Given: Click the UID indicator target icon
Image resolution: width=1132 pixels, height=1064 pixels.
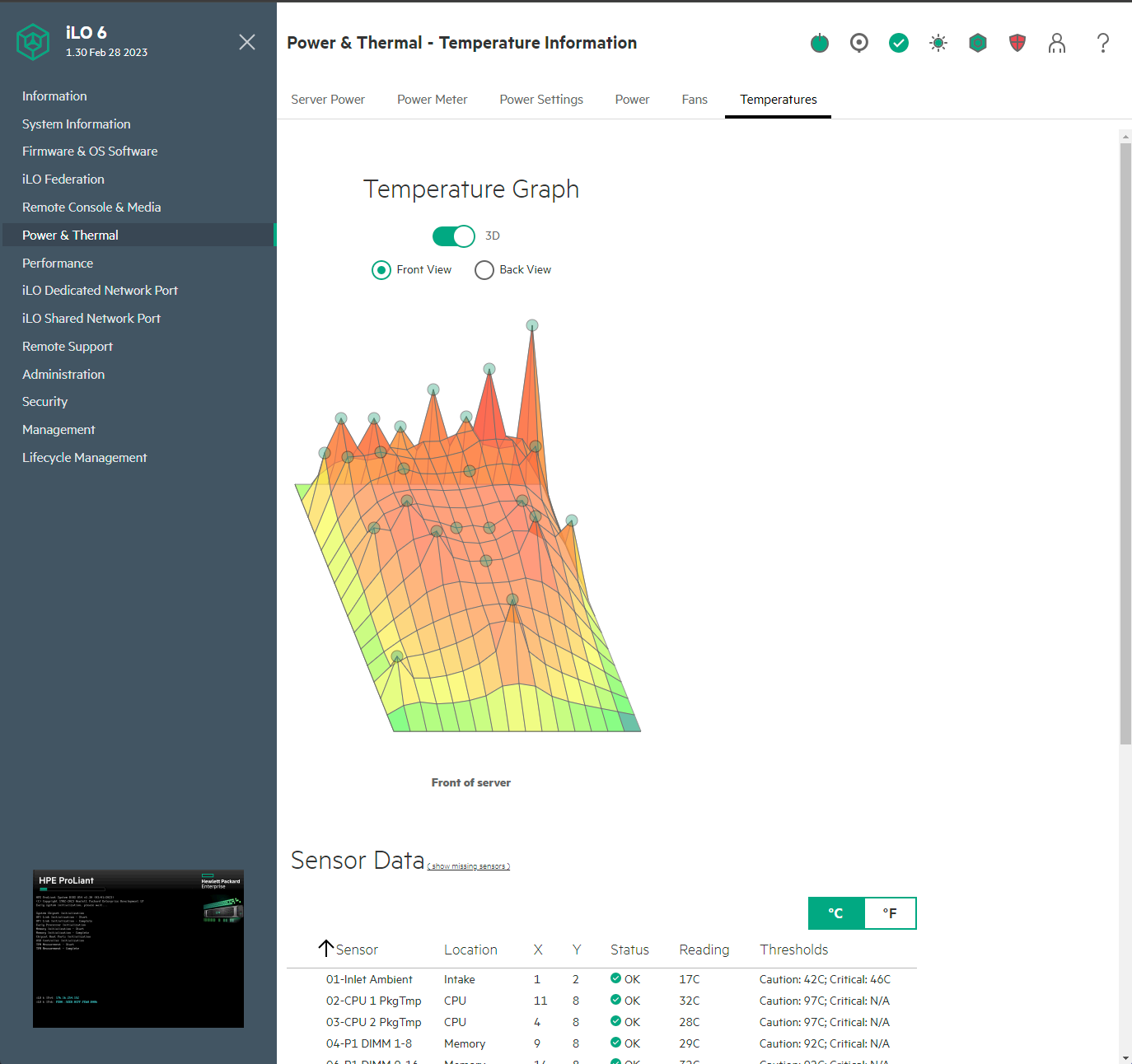Looking at the screenshot, I should (x=858, y=43).
